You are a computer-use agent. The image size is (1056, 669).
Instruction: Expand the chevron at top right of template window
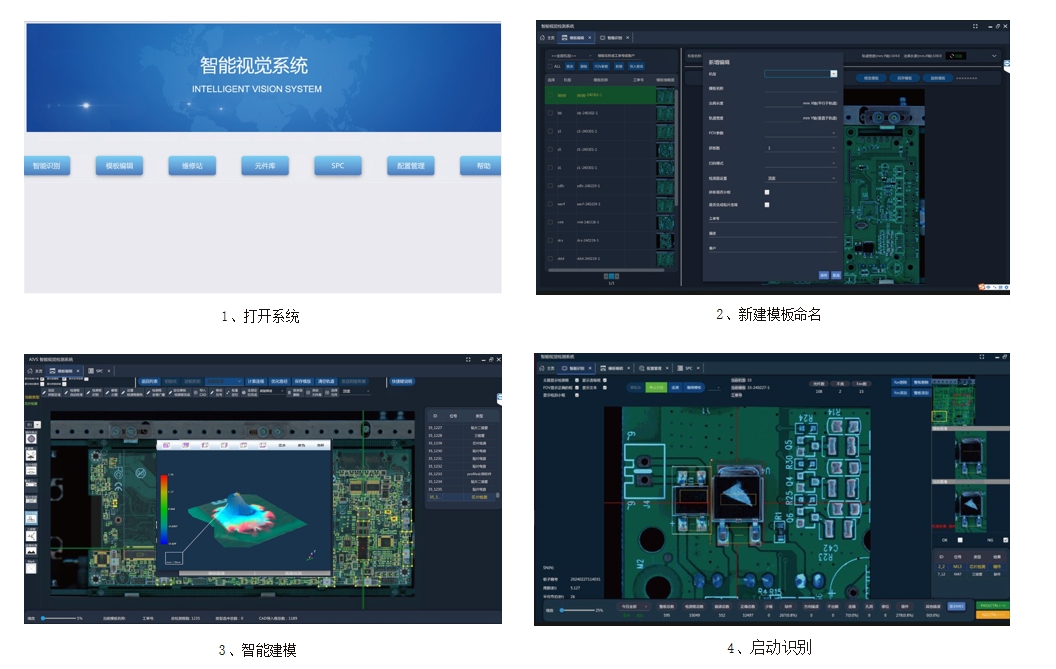pyautogui.click(x=993, y=56)
